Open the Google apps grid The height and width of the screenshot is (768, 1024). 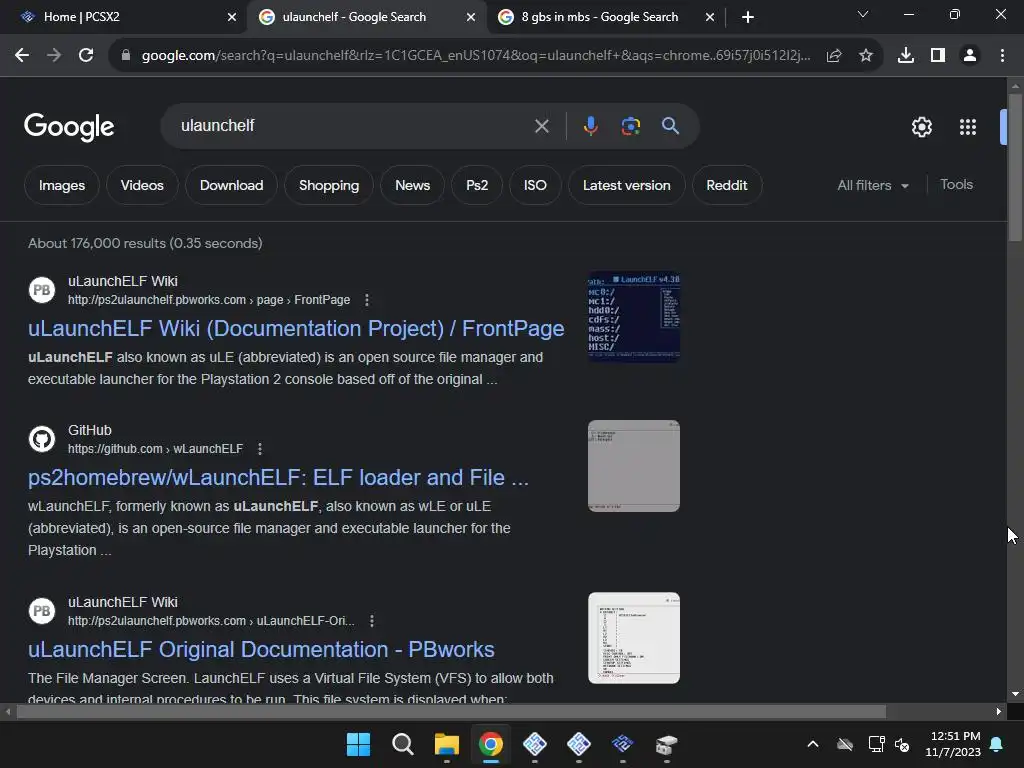coord(968,127)
